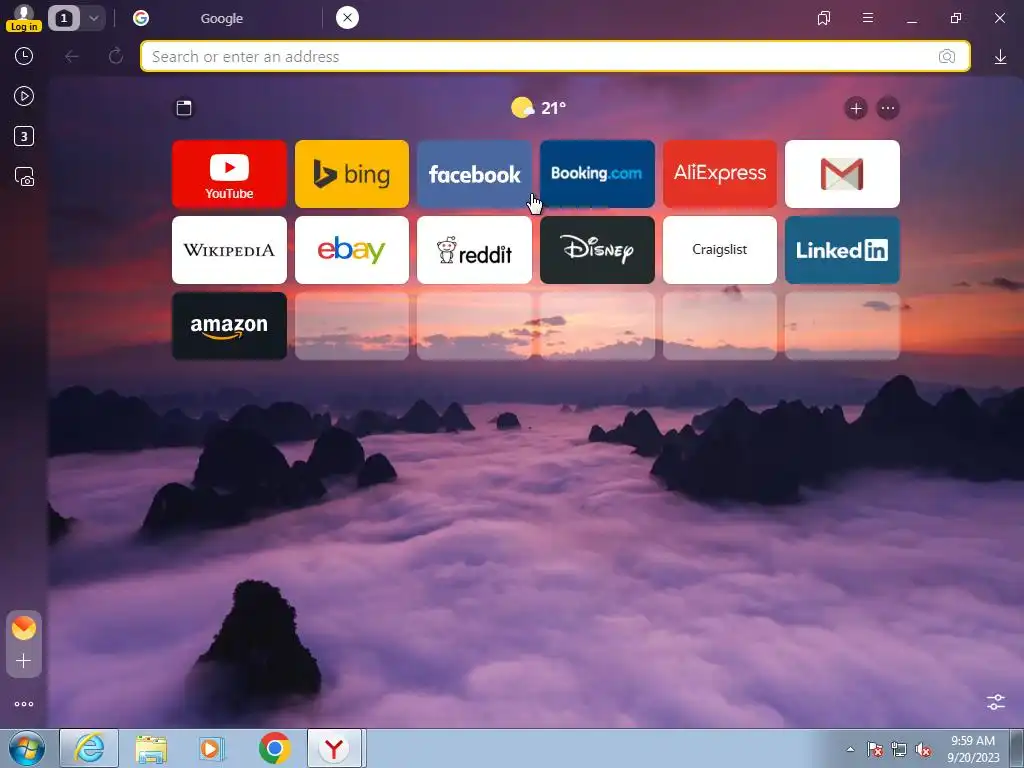The image size is (1024, 768).
Task: Open sidebar more options ellipsis
Action: [24, 704]
